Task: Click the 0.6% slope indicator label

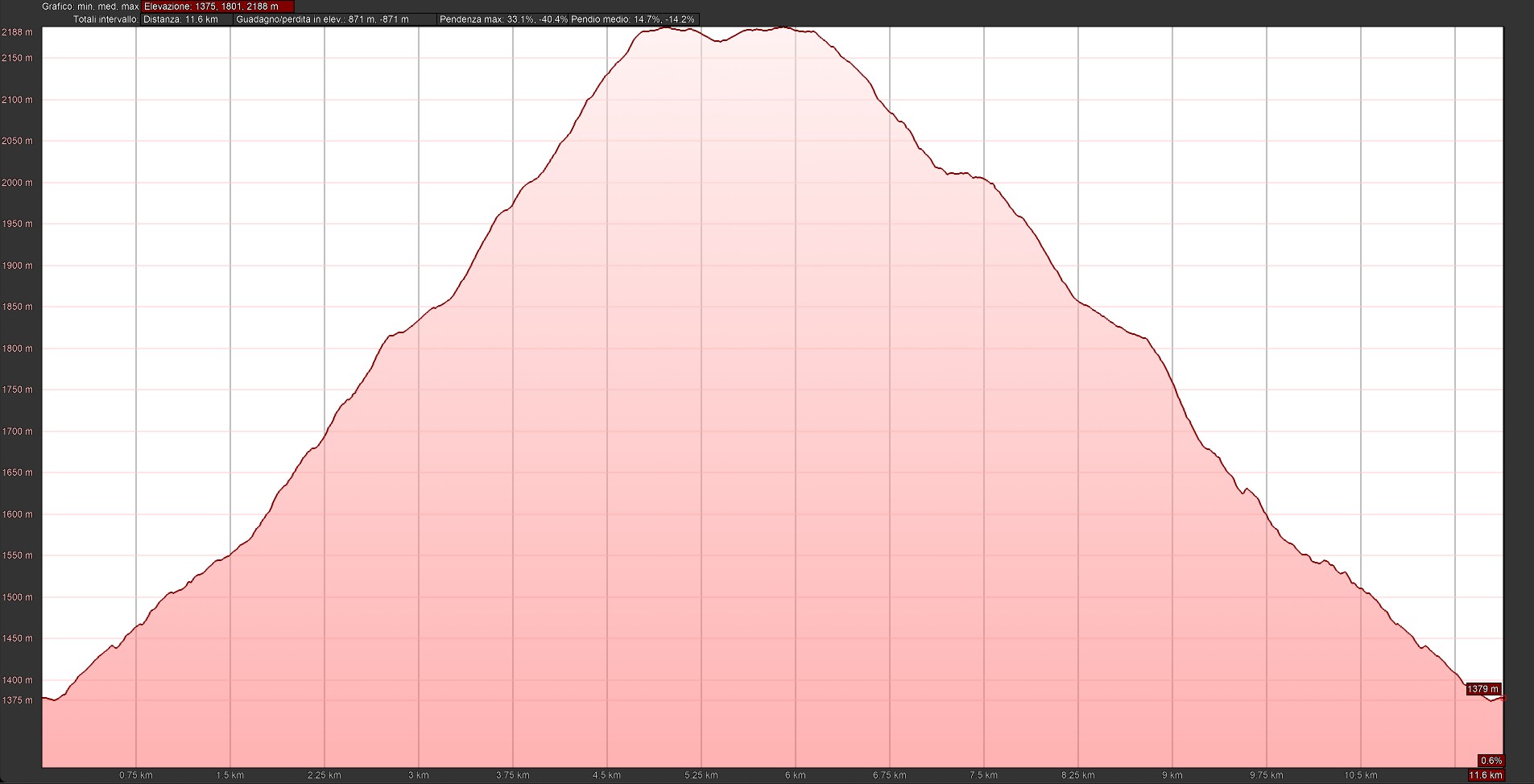Action: point(1491,761)
